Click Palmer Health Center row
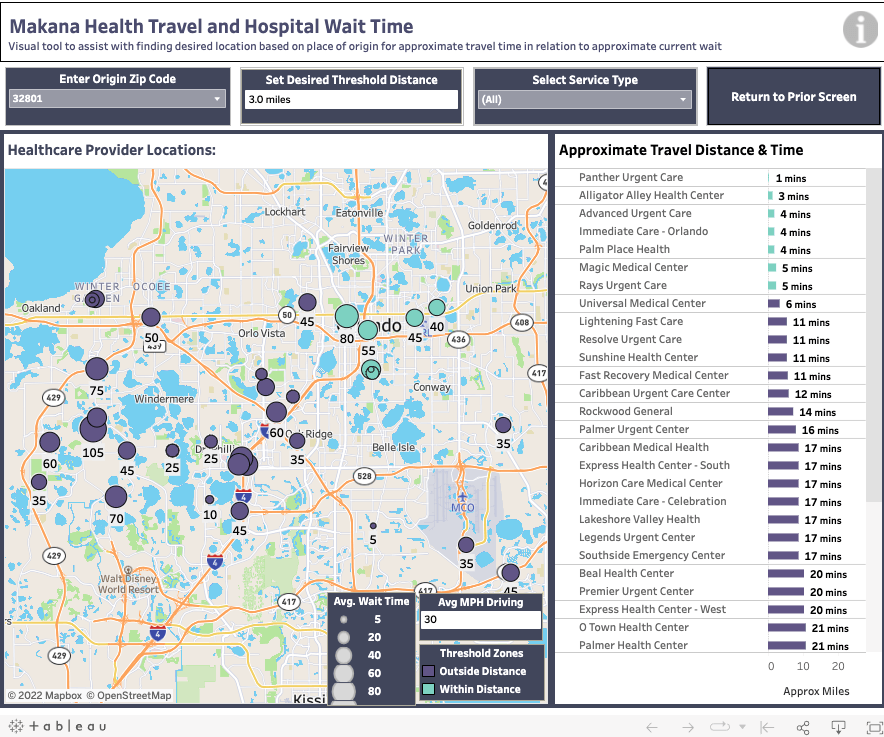The image size is (884, 737). [710, 646]
